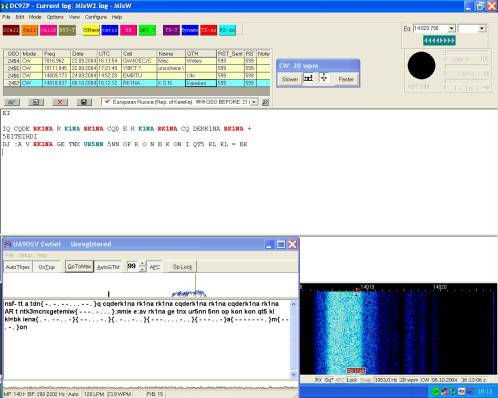The width and height of the screenshot is (498, 398).
Task: Increase the 99 stepper value in CwGet
Action: (x=143, y=264)
